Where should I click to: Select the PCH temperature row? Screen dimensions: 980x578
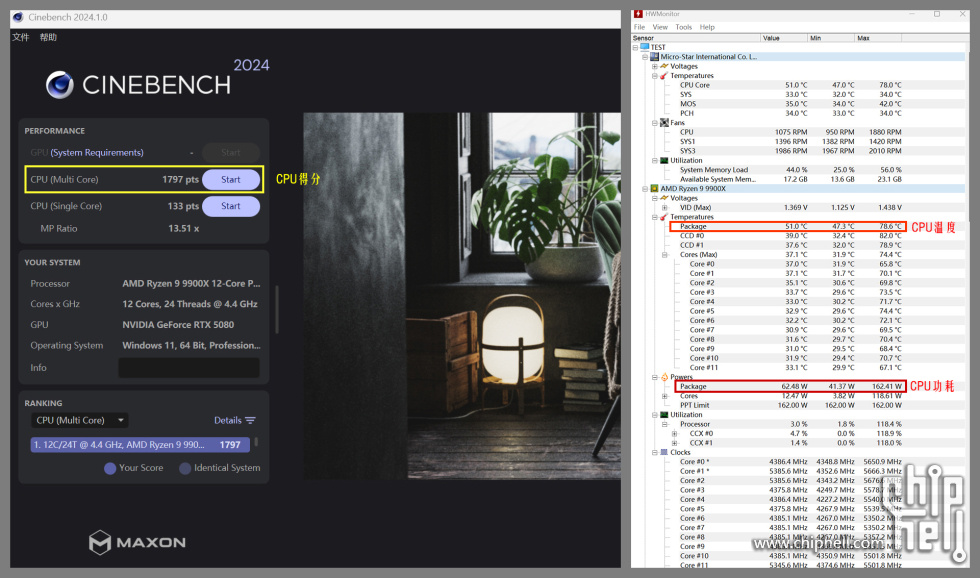click(791, 113)
